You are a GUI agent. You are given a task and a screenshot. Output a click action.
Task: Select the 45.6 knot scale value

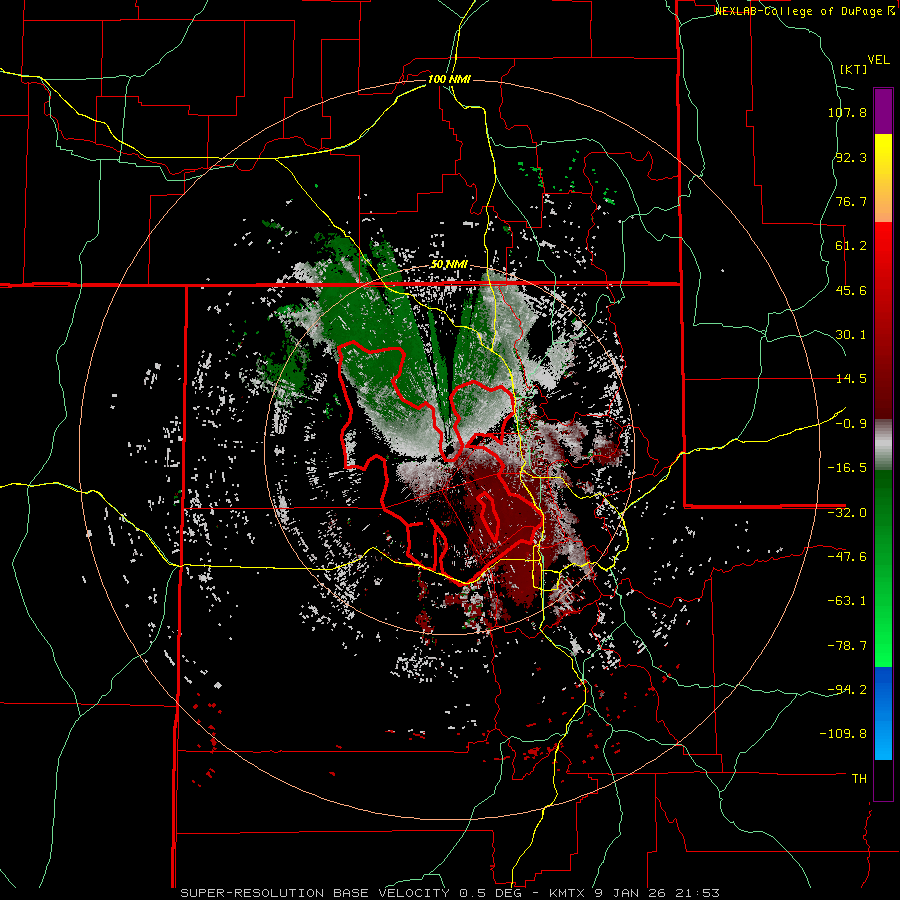[851, 290]
